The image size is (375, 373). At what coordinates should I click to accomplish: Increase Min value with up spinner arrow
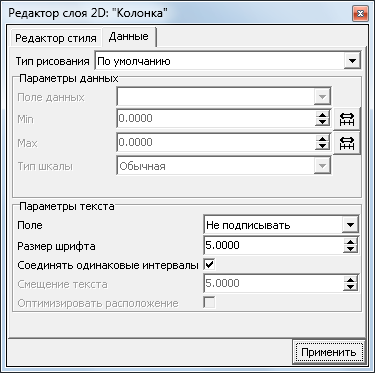coord(322,114)
